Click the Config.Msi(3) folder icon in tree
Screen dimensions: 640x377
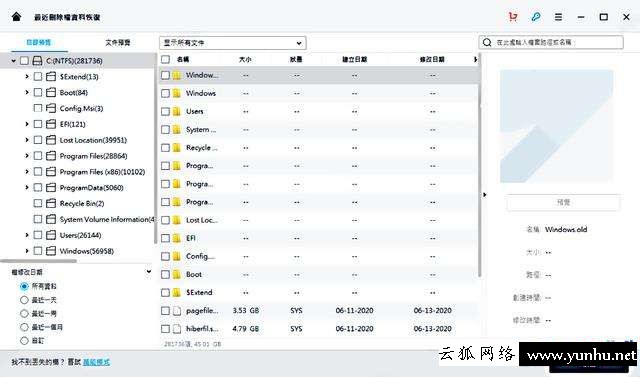pos(51,109)
